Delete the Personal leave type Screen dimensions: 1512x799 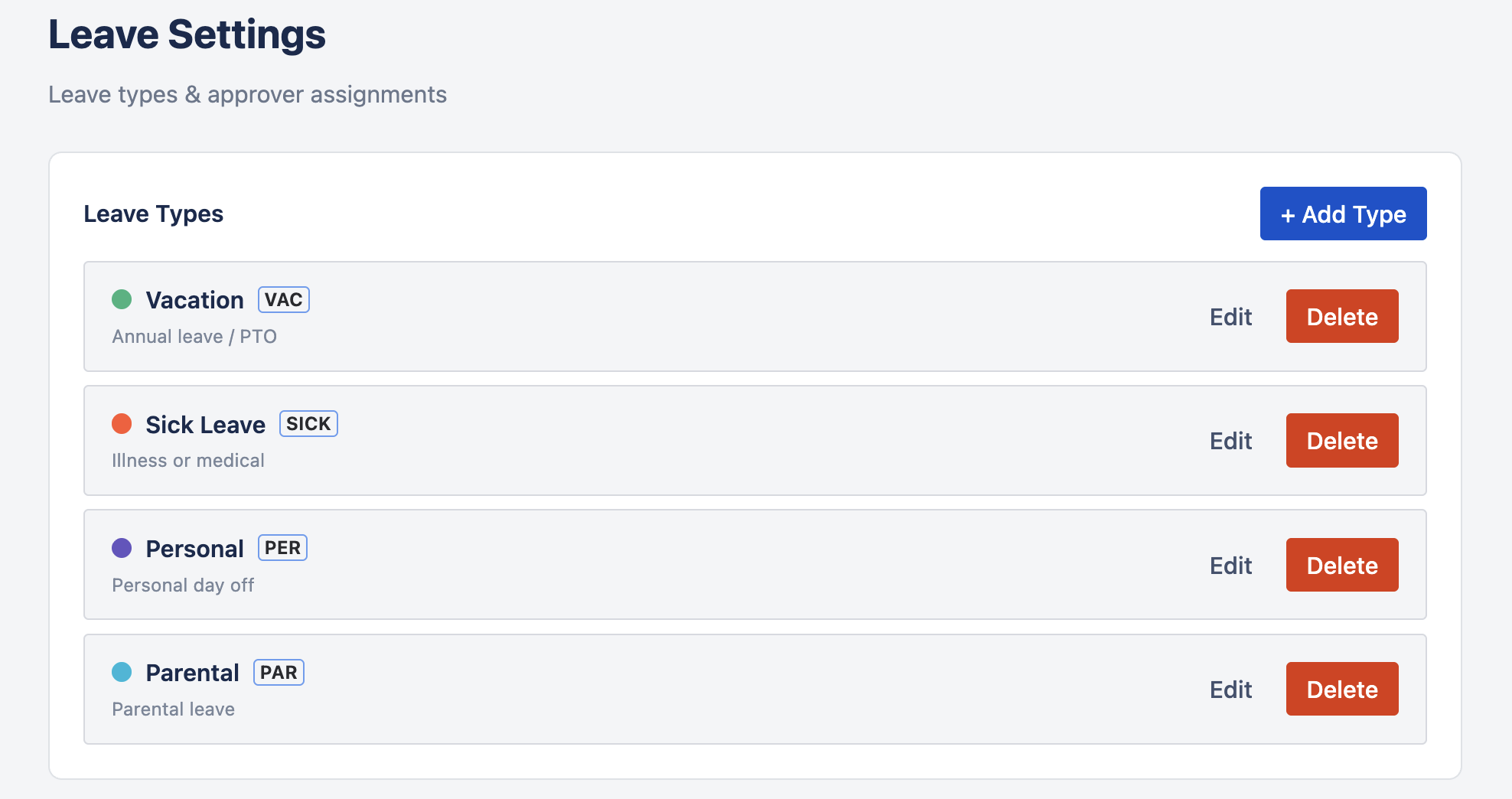point(1341,565)
